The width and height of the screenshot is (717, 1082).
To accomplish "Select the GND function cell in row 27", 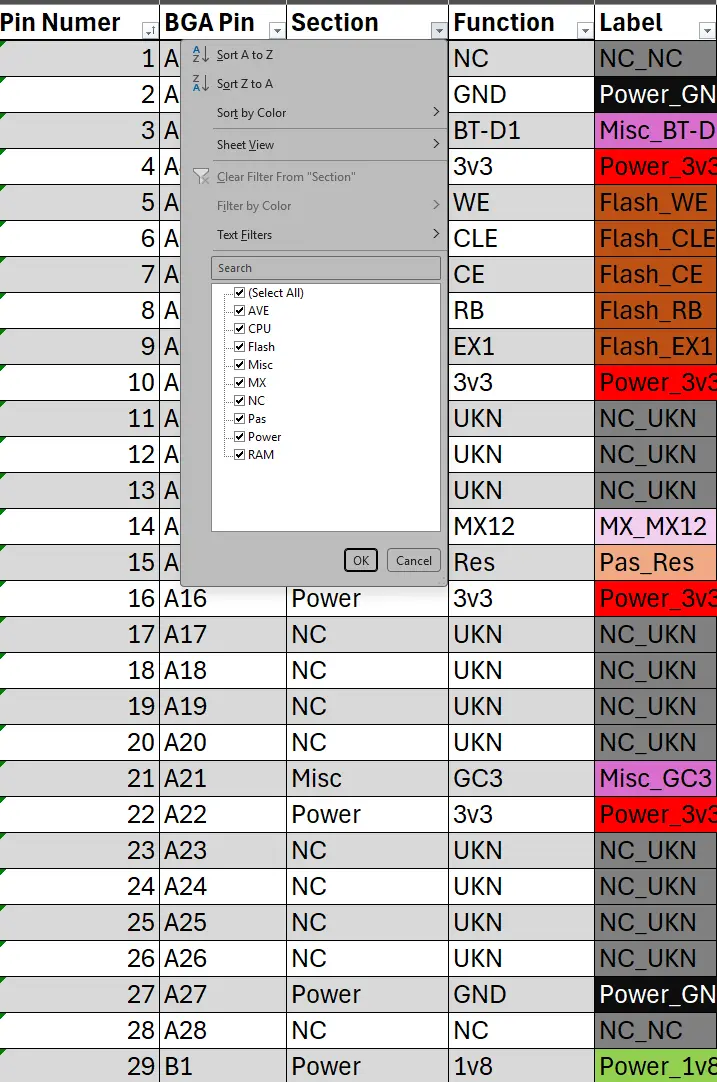I will (x=521, y=994).
